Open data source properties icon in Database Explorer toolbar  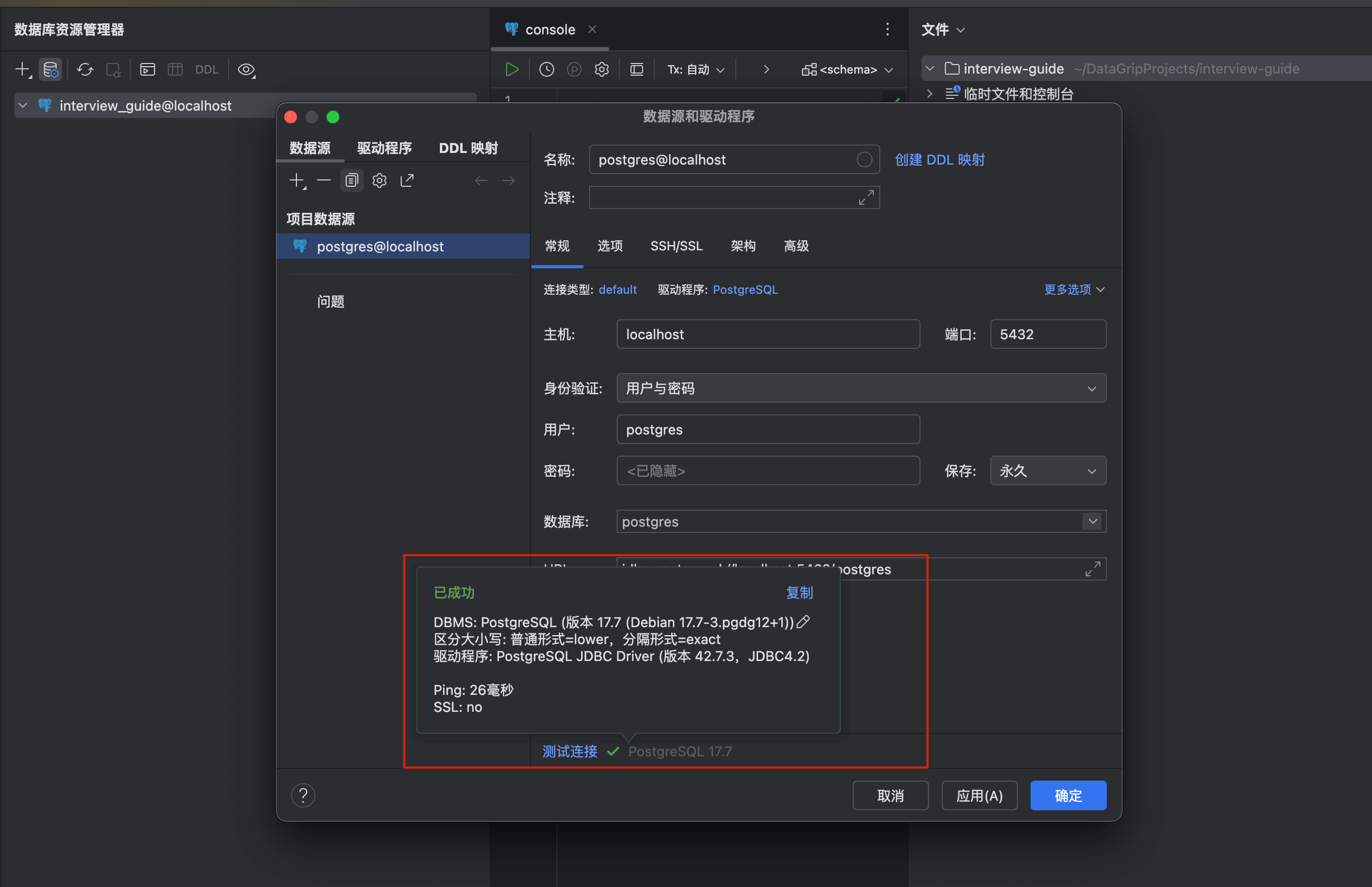[x=51, y=70]
